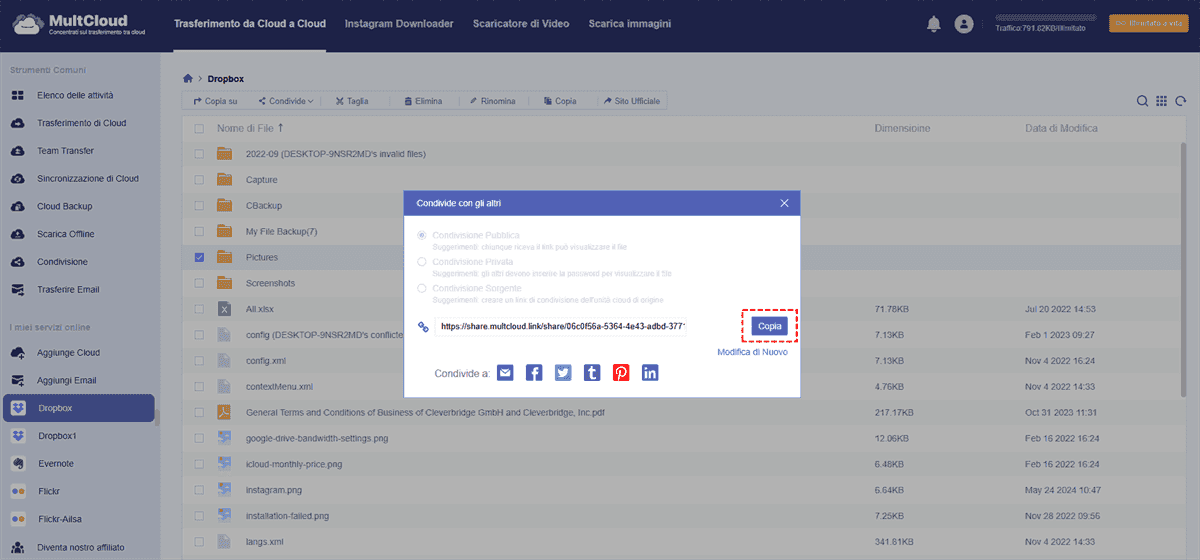
Task: Open Sincronizzazione di Cloud in sidebar
Action: pyautogui.click(x=88, y=179)
